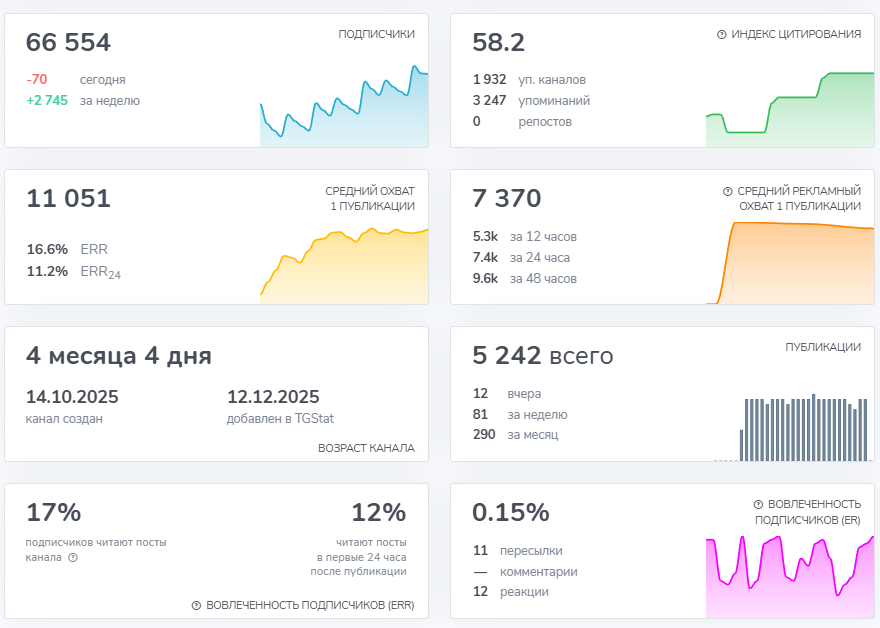Click the 1 932 уп. каналов row
Viewport: 880px width, 628px height.
pos(529,80)
